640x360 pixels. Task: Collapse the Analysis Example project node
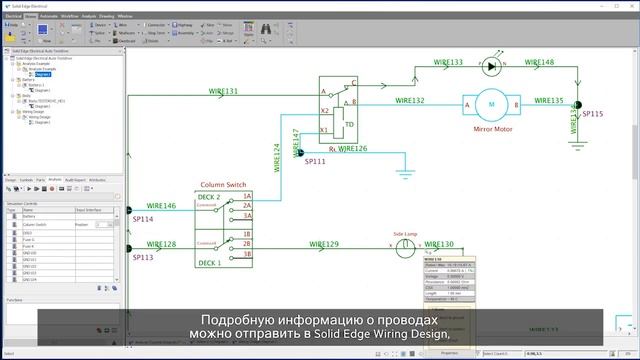[x=13, y=64]
